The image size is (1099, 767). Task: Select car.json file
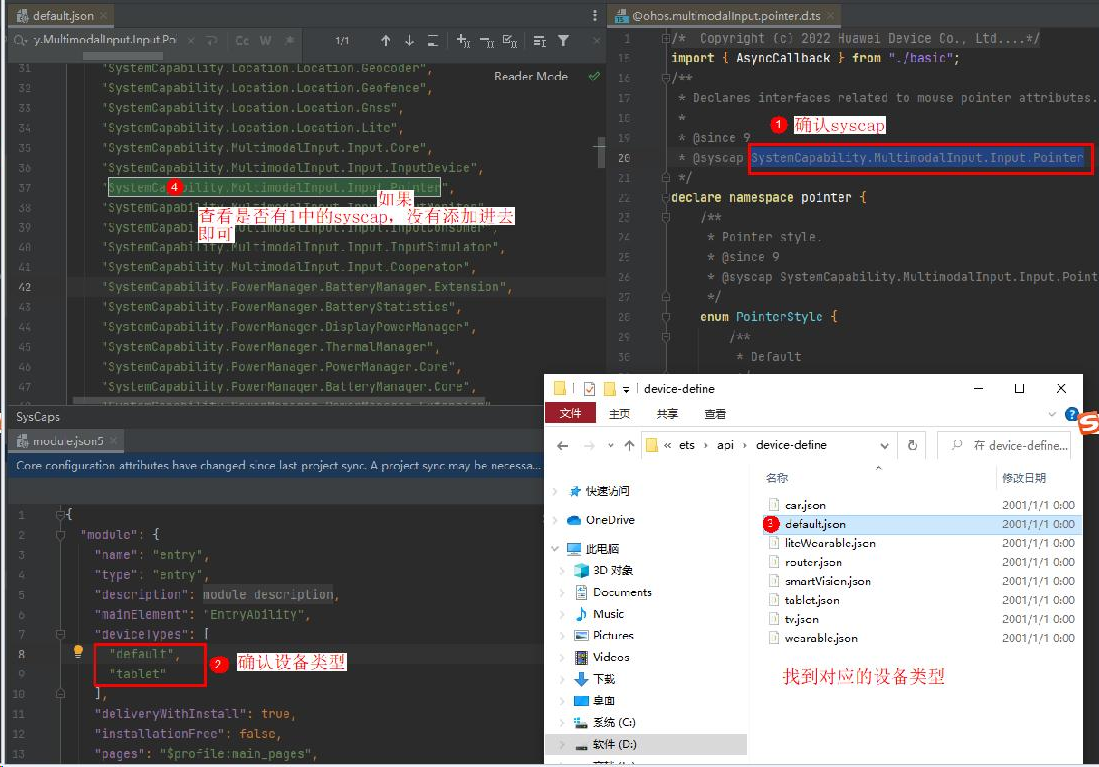[805, 505]
